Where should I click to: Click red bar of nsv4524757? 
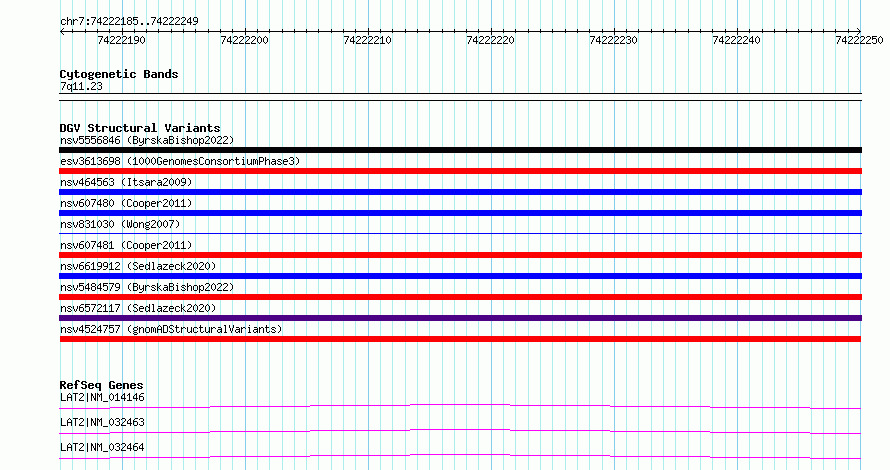coord(460,339)
